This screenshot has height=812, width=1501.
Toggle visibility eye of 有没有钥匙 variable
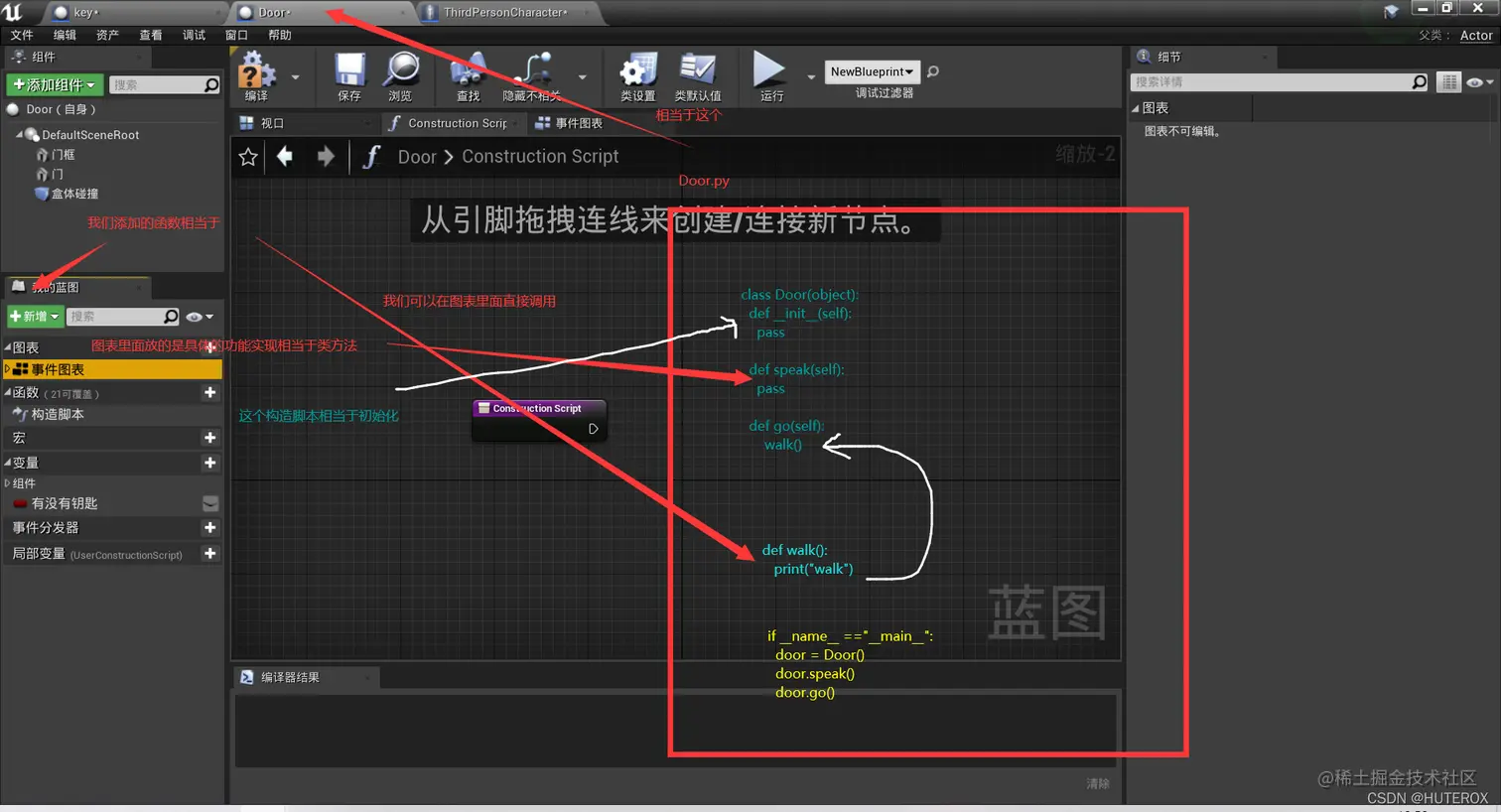(x=210, y=503)
